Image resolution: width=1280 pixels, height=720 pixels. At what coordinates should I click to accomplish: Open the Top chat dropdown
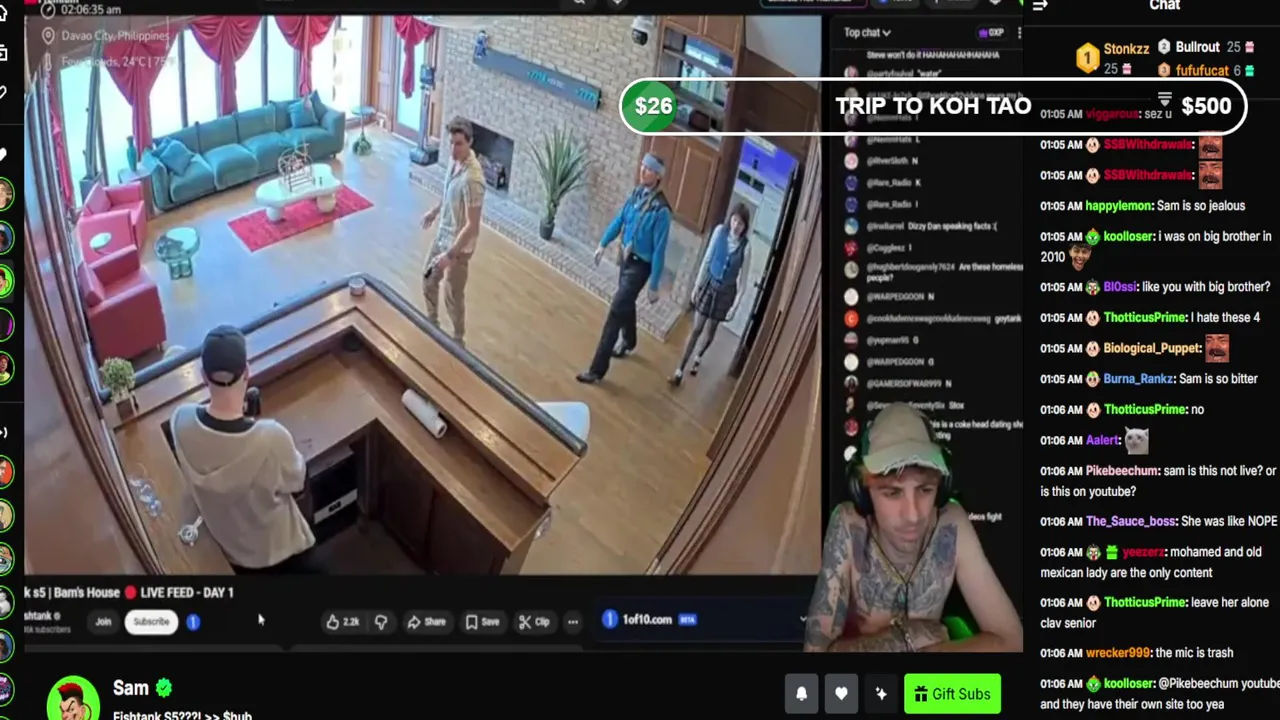[866, 33]
